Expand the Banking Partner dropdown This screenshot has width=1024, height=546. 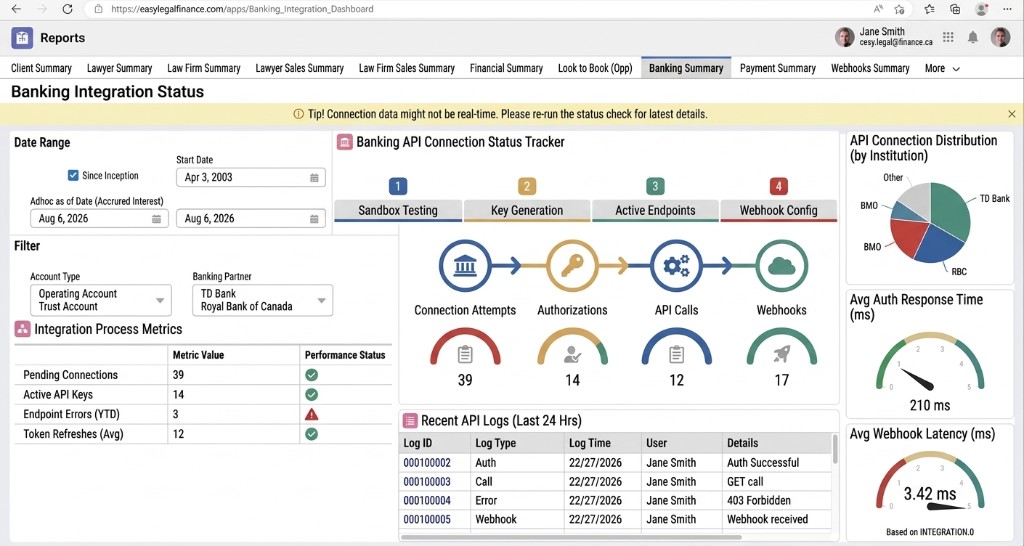click(321, 300)
